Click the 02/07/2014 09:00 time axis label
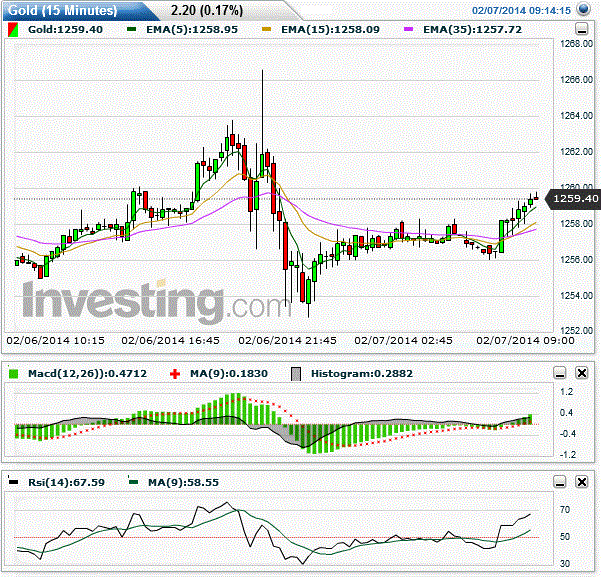The width and height of the screenshot is (601, 577). [x=525, y=340]
